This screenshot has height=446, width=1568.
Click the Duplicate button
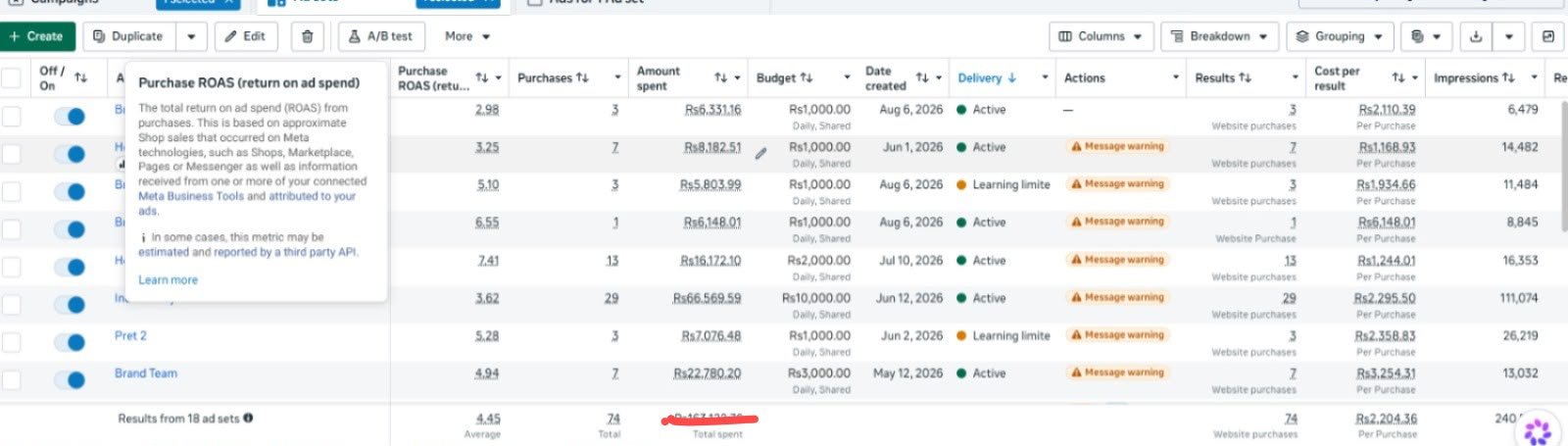[x=128, y=36]
